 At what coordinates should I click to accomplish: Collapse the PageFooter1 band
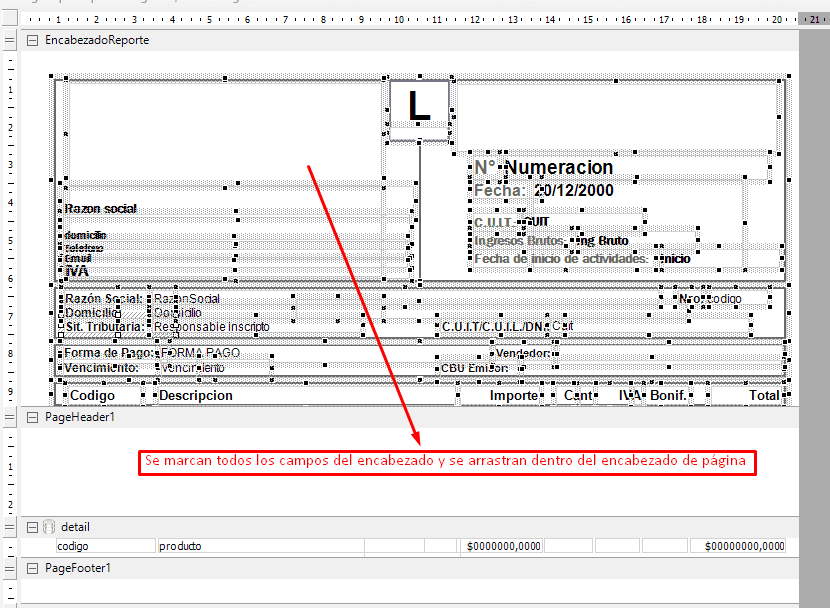tap(32, 568)
